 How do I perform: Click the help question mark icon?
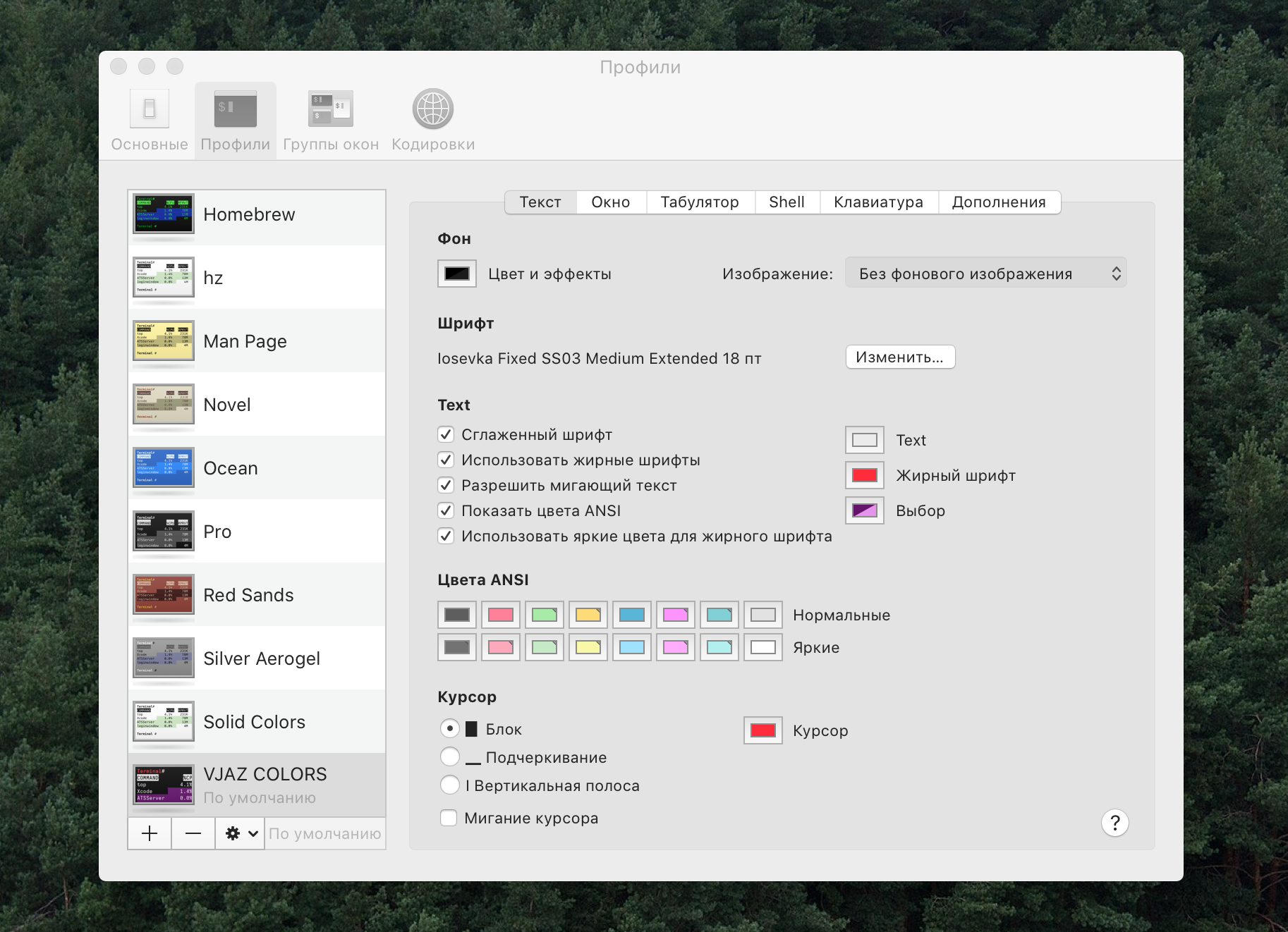pyautogui.click(x=1114, y=823)
